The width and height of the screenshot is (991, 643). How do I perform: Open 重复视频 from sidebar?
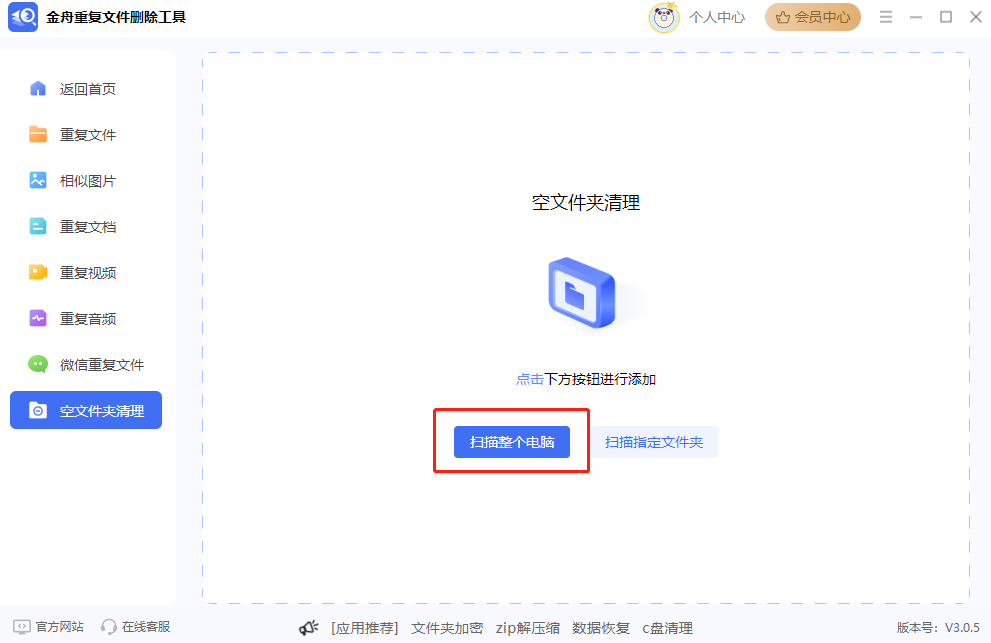tap(86, 273)
